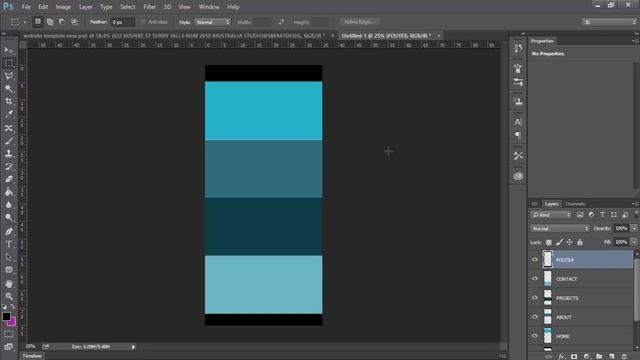Create new adjustment layer icon

[x=587, y=357]
